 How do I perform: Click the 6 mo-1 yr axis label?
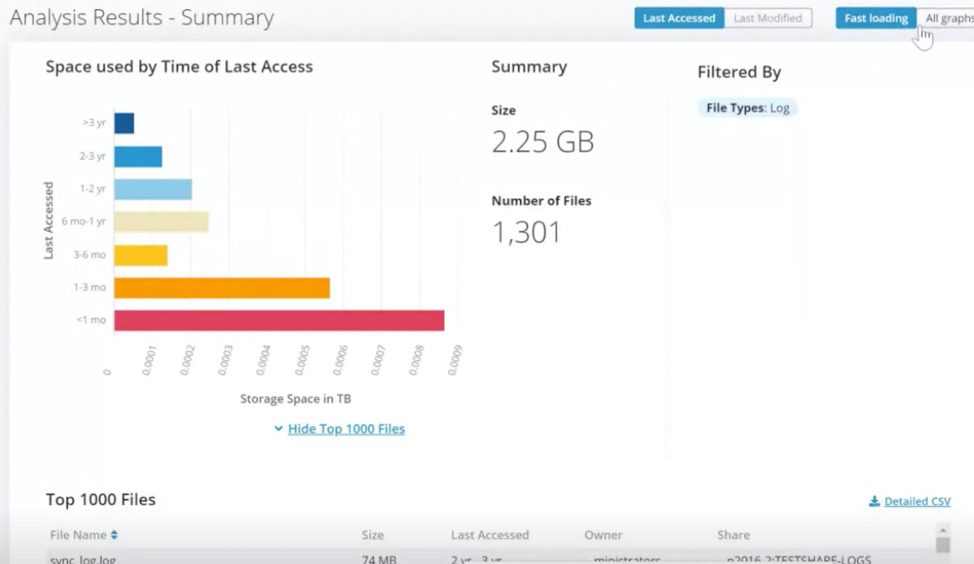coord(84,221)
